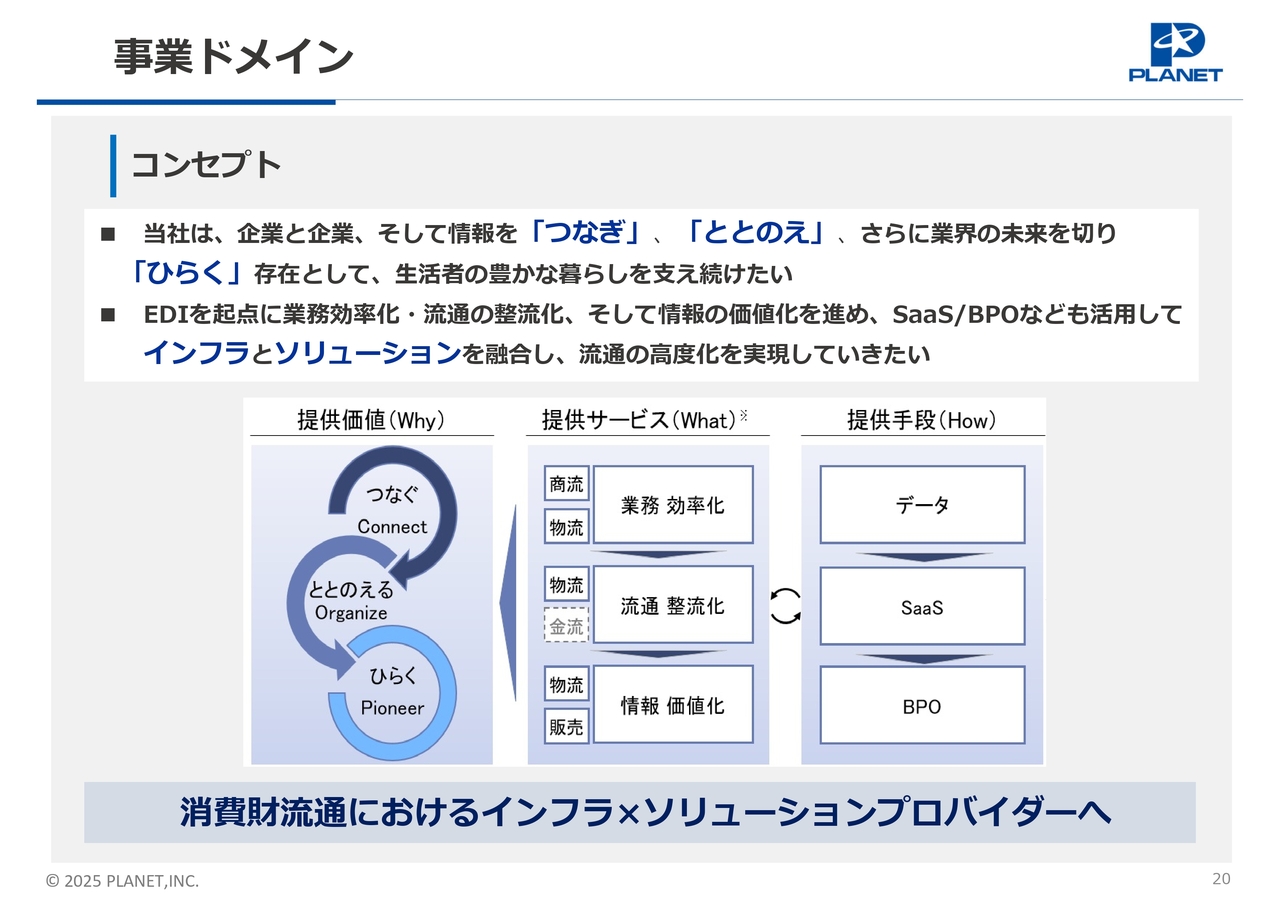Click the 消費財流通 banner at the bottom
The height and width of the screenshot is (905, 1280).
(640, 812)
